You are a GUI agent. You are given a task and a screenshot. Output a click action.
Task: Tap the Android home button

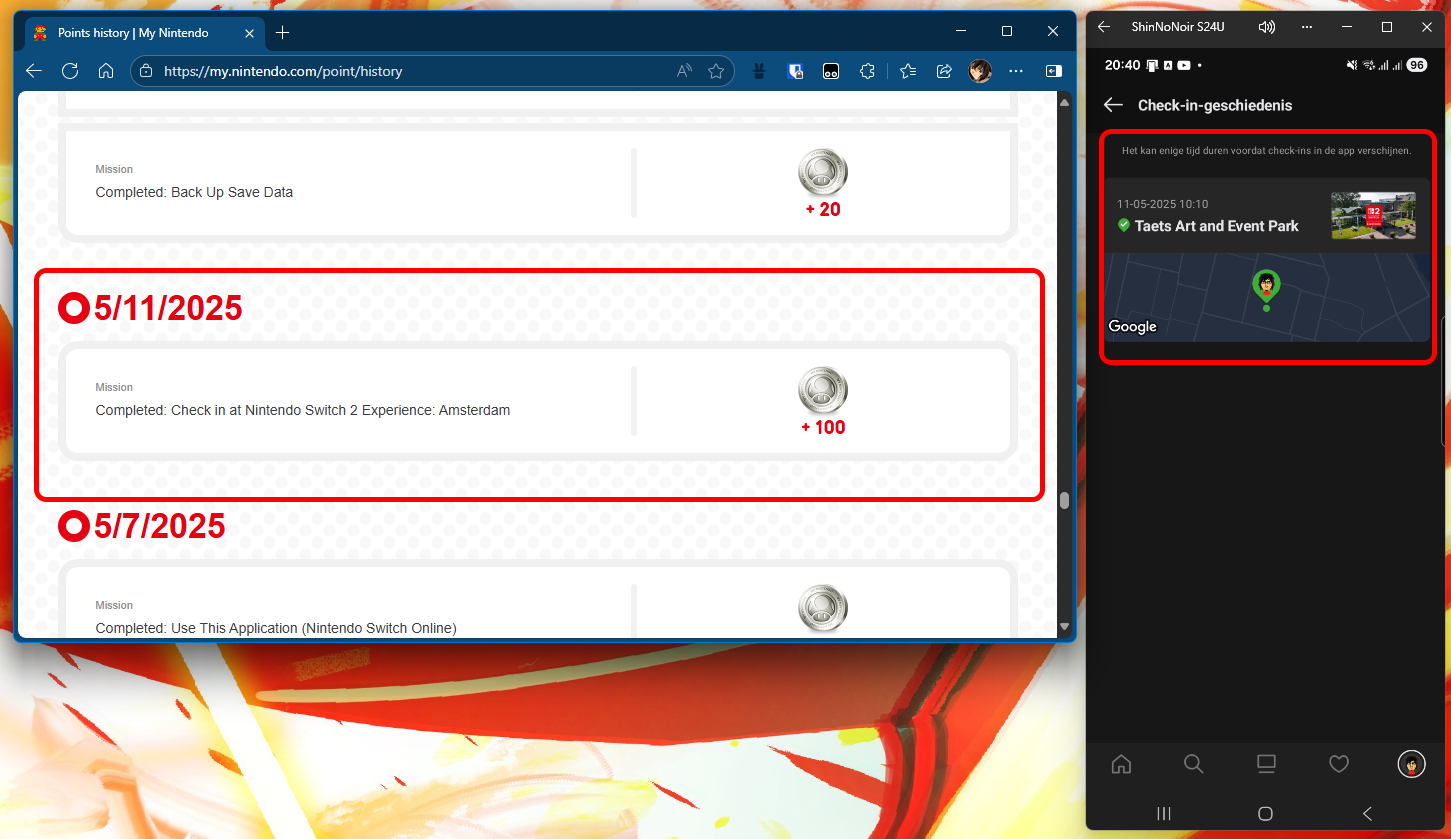[x=1265, y=813]
